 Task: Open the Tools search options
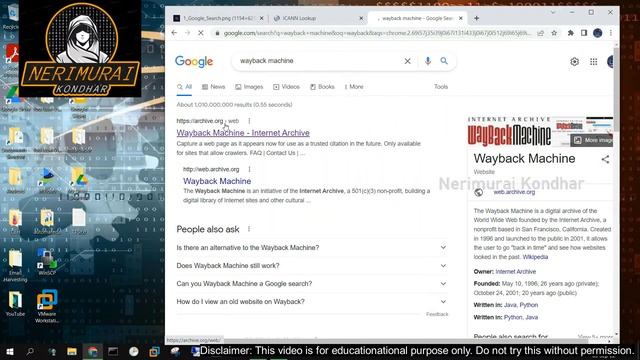pyautogui.click(x=441, y=87)
